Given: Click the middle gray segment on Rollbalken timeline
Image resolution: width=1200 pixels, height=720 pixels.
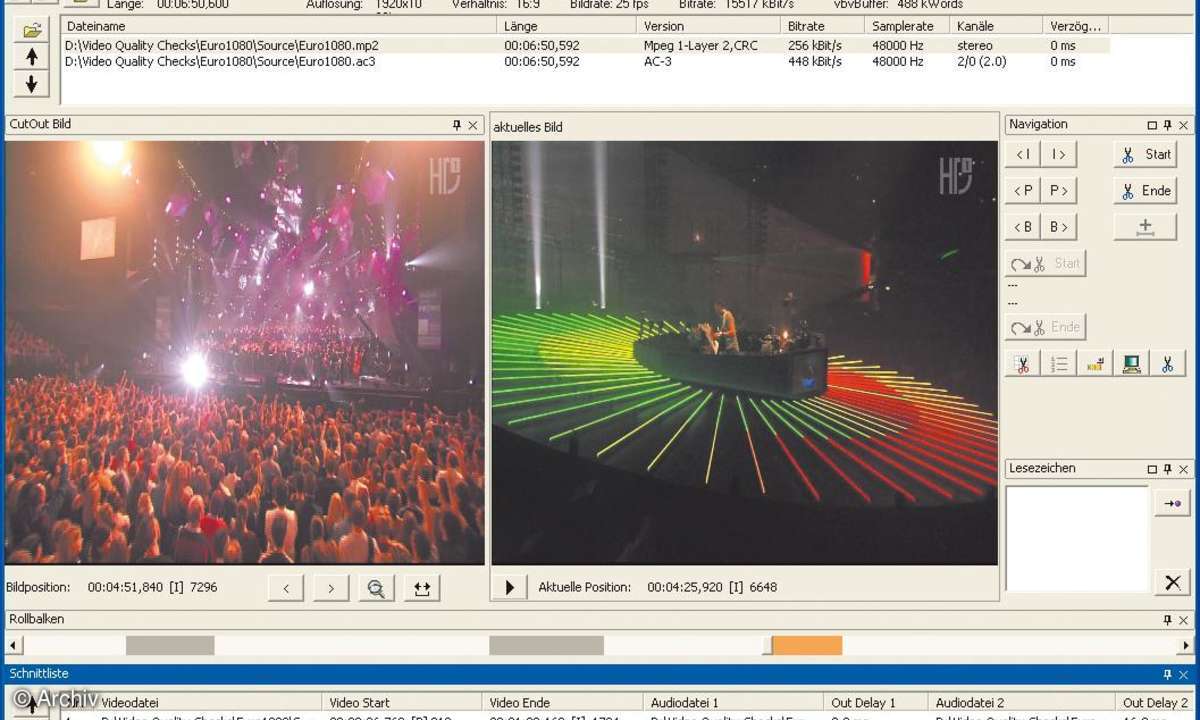Looking at the screenshot, I should coord(546,646).
